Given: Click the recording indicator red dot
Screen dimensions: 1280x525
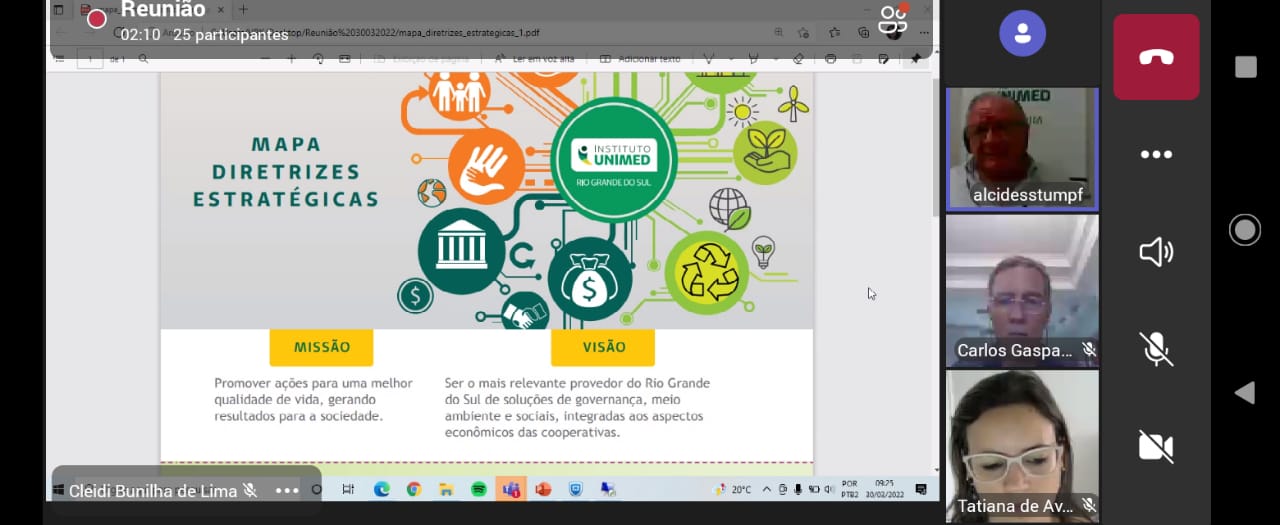Looking at the screenshot, I should [x=97, y=19].
